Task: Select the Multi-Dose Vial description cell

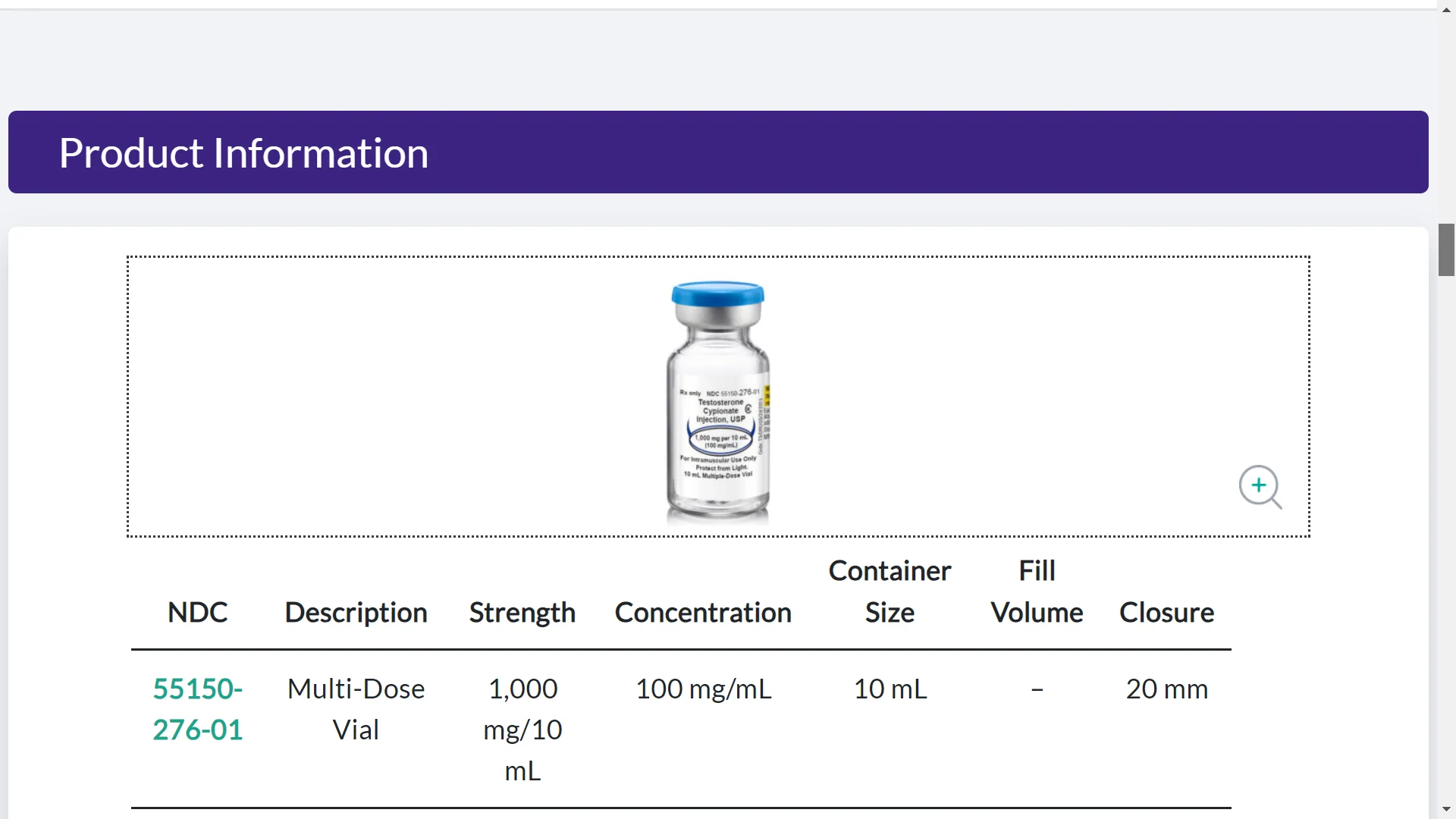Action: (x=356, y=709)
